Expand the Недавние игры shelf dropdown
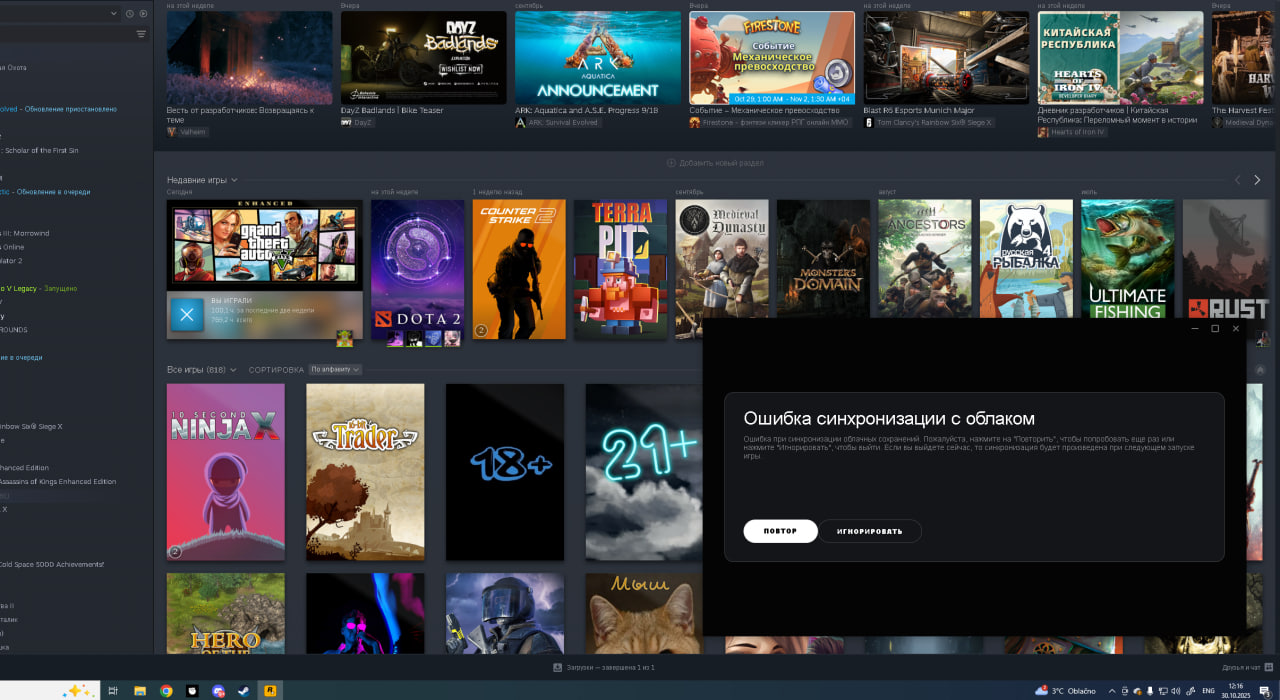 pyautogui.click(x=234, y=180)
